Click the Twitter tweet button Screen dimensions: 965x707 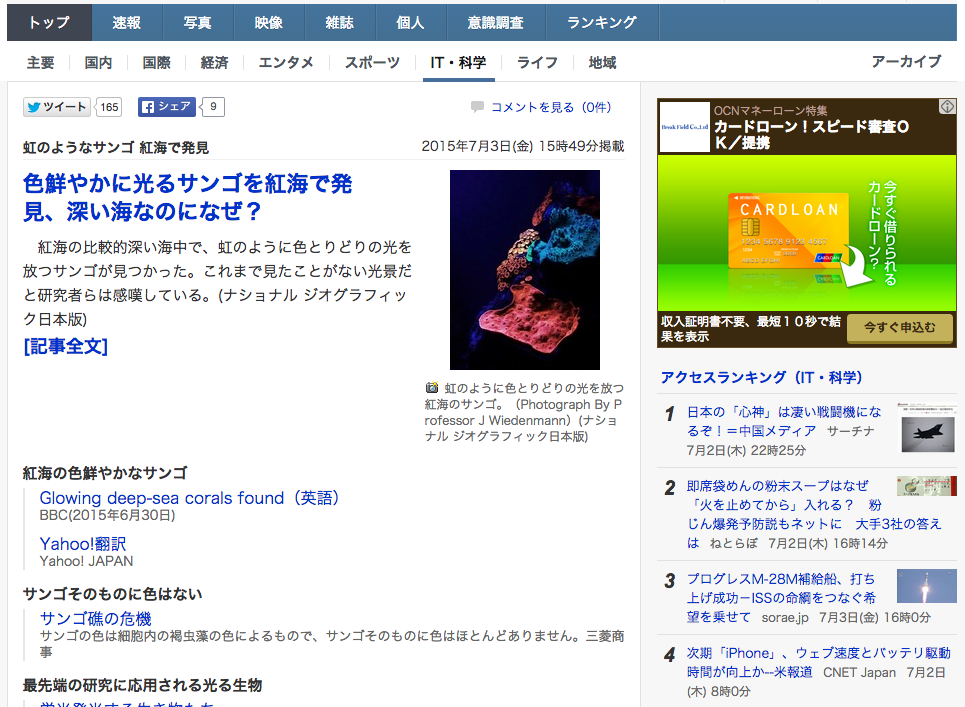click(57, 107)
